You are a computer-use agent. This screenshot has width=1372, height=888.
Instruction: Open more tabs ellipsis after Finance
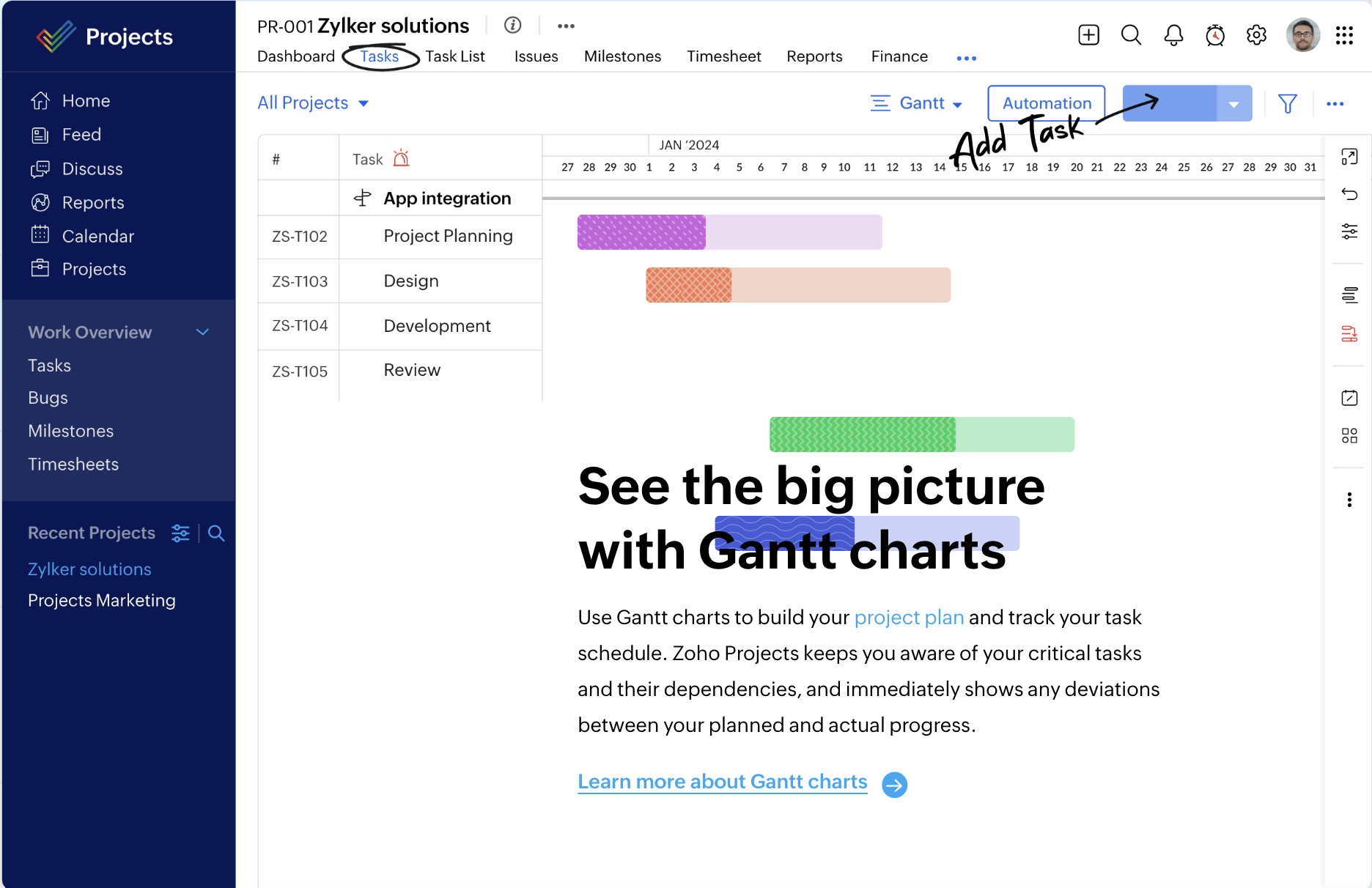pyautogui.click(x=967, y=58)
